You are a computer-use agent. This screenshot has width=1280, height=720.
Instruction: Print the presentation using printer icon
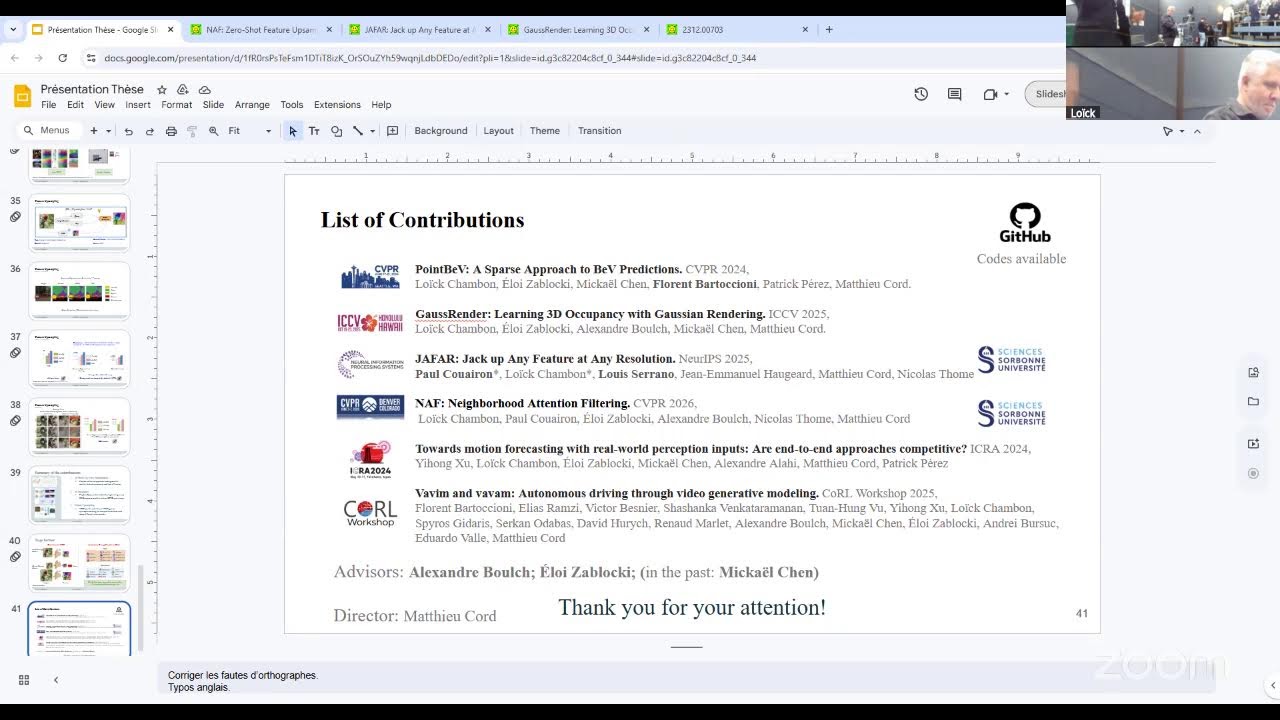click(171, 131)
